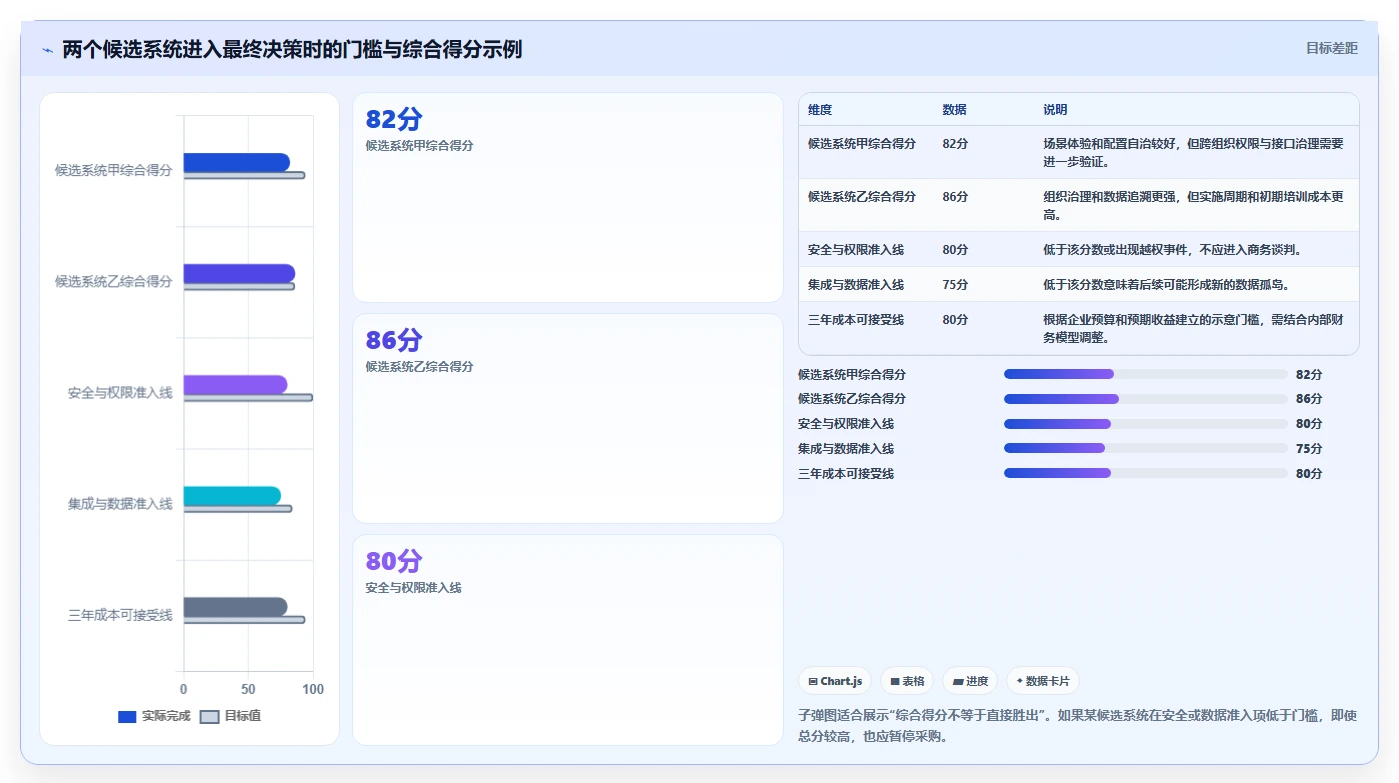Select the 82分 data card value

394,120
